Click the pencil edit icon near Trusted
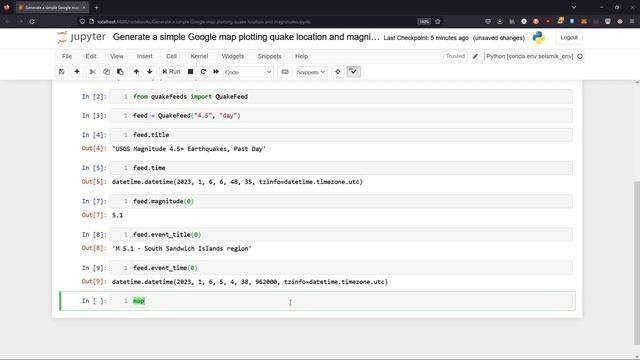 pyautogui.click(x=475, y=56)
